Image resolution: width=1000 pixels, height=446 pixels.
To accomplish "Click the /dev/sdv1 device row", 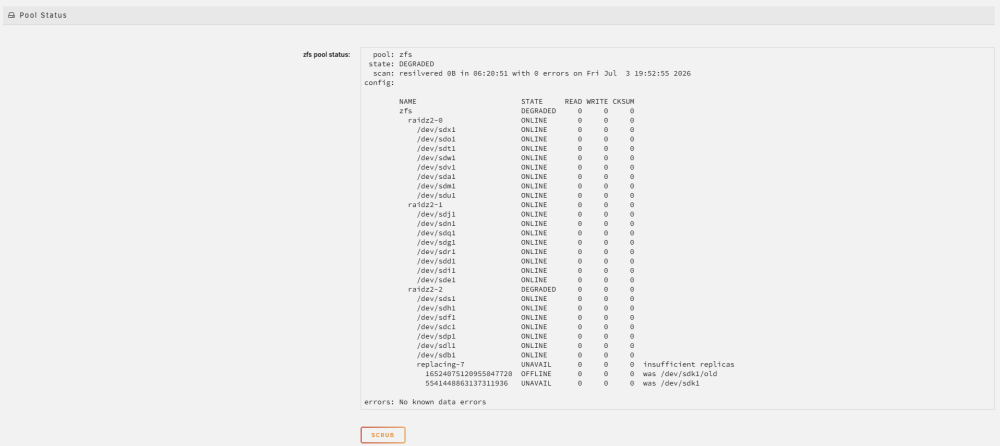I will tap(526, 167).
